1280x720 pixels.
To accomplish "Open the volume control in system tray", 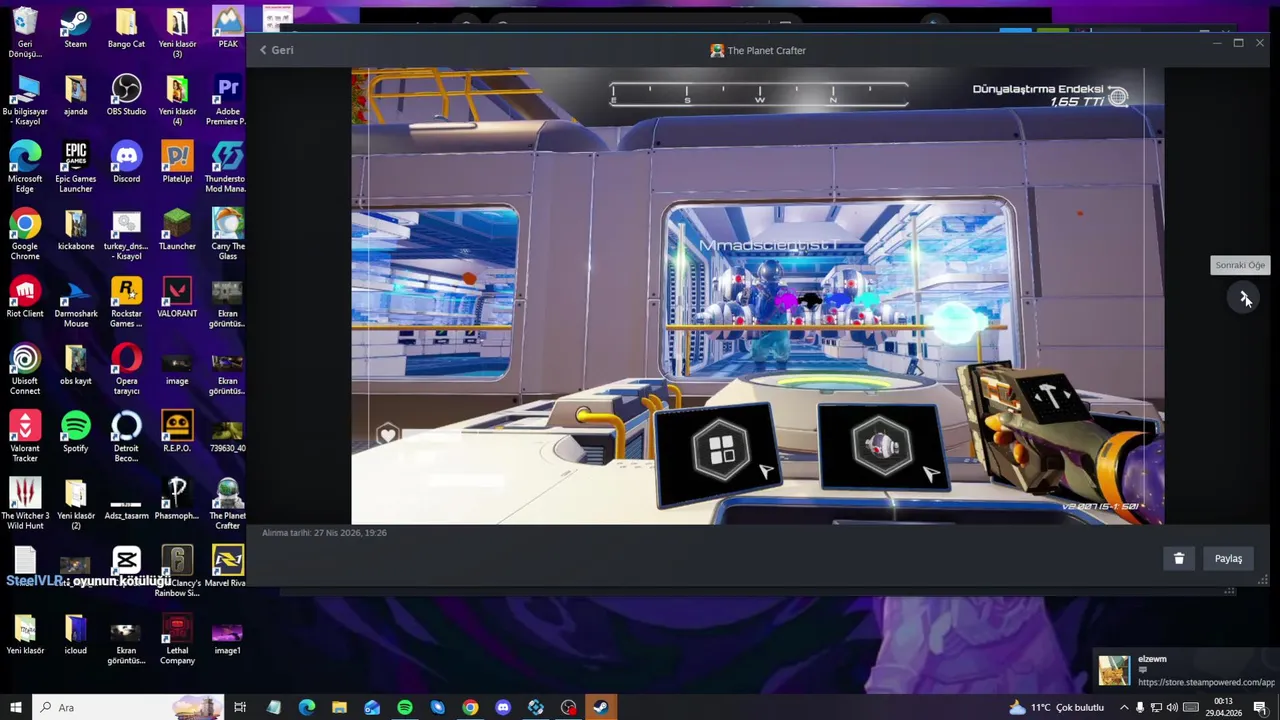I will [x=1172, y=707].
